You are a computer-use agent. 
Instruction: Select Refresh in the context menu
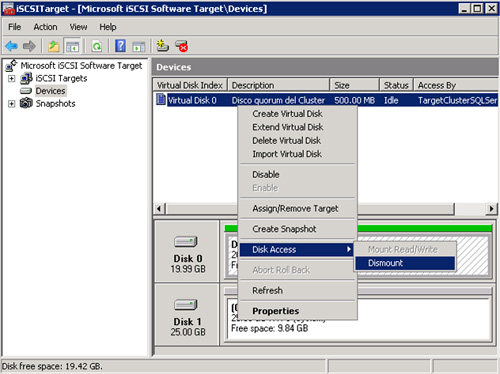pos(298,290)
